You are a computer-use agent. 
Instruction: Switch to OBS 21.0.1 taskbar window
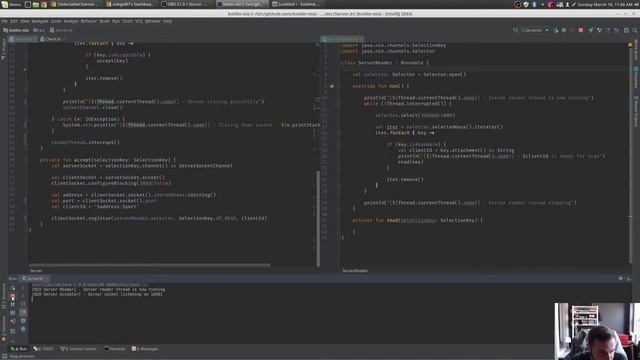coord(184,4)
